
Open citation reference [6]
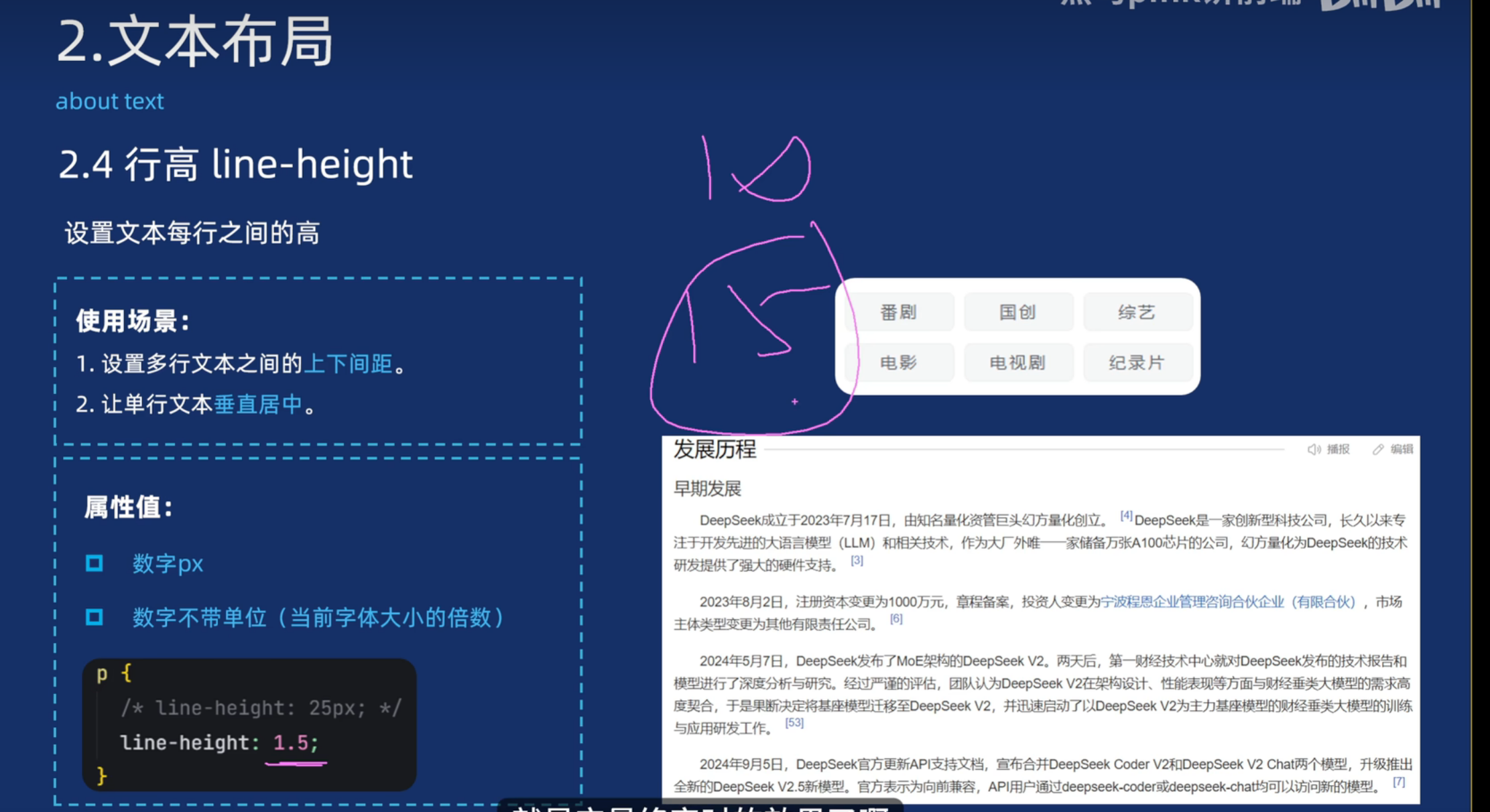tap(896, 619)
